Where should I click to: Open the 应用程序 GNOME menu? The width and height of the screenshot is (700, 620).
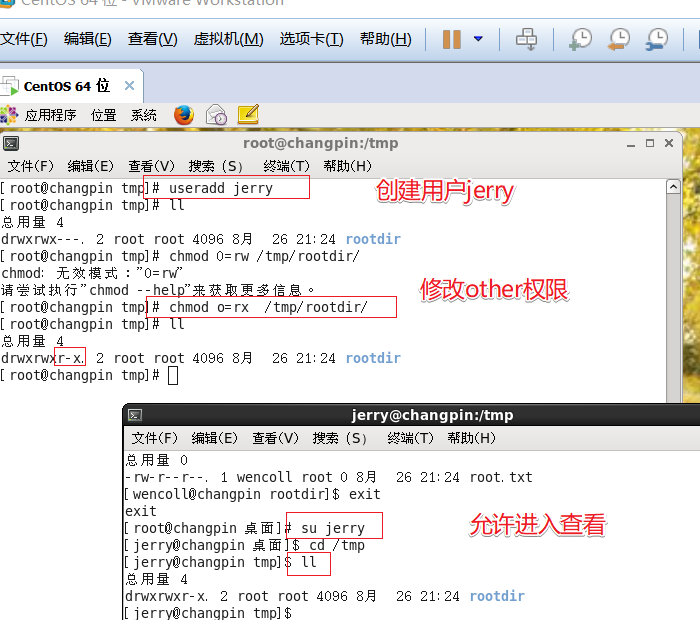pos(50,115)
